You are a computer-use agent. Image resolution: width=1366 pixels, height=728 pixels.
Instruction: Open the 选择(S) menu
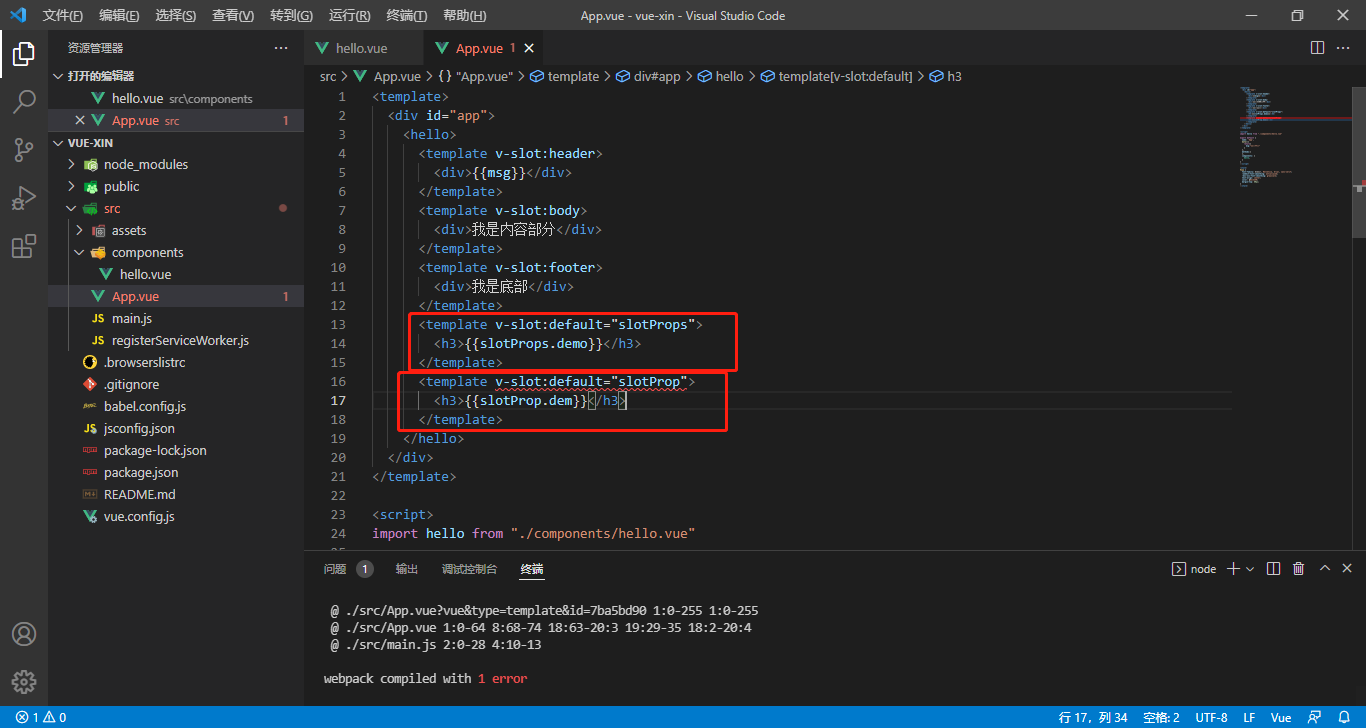(x=176, y=15)
